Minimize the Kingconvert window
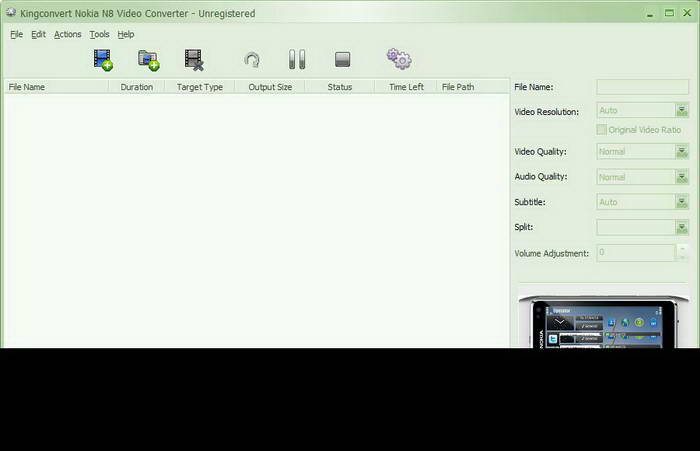This screenshot has height=451, width=700. pos(650,14)
